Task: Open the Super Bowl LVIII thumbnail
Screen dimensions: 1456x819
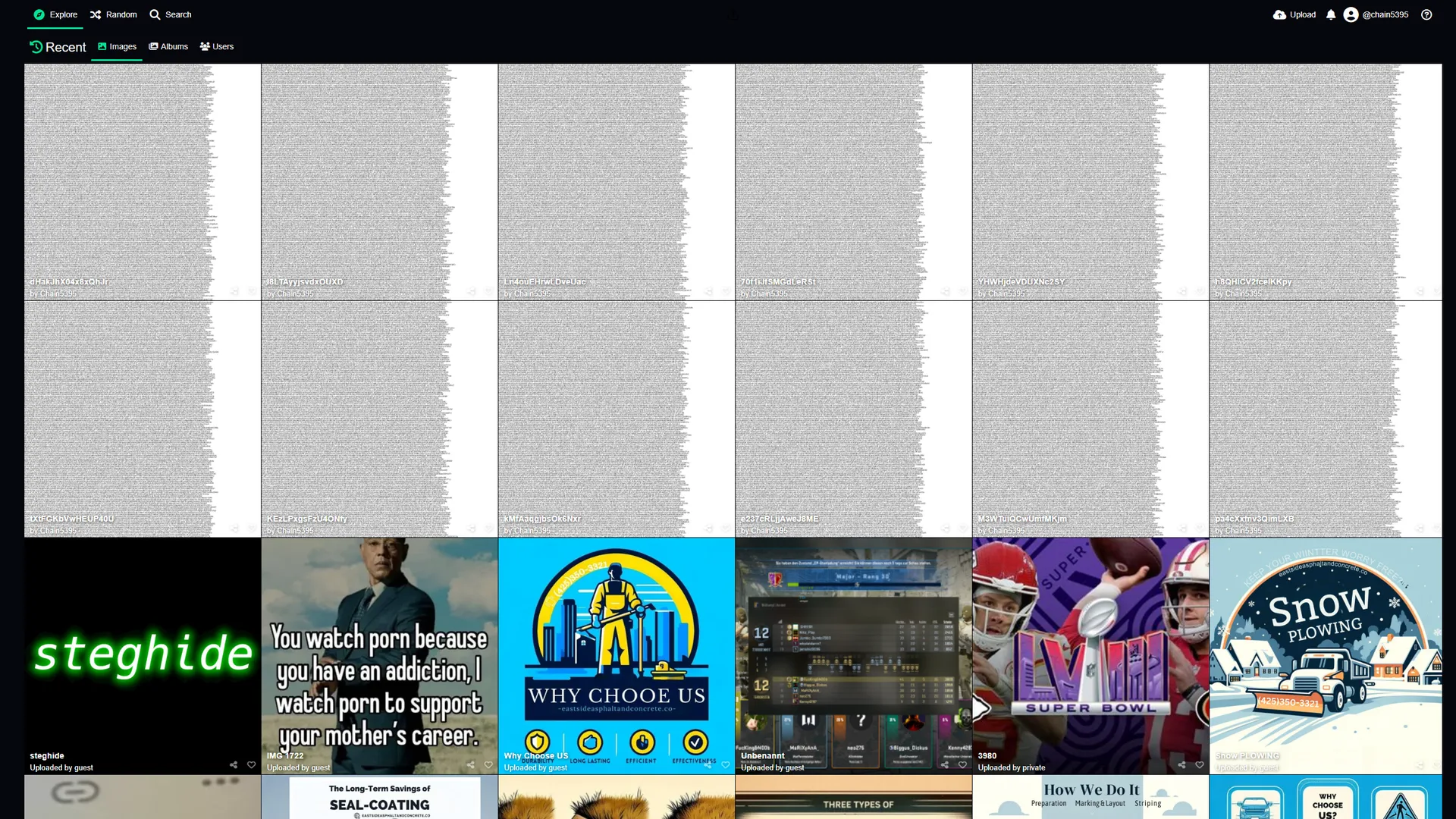Action: (x=1090, y=645)
